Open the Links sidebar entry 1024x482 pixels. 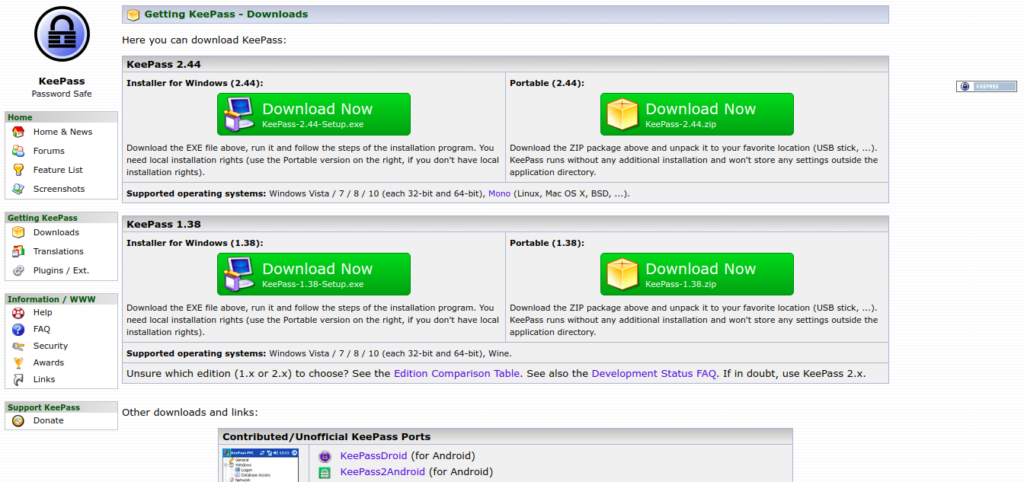pyautogui.click(x=44, y=379)
